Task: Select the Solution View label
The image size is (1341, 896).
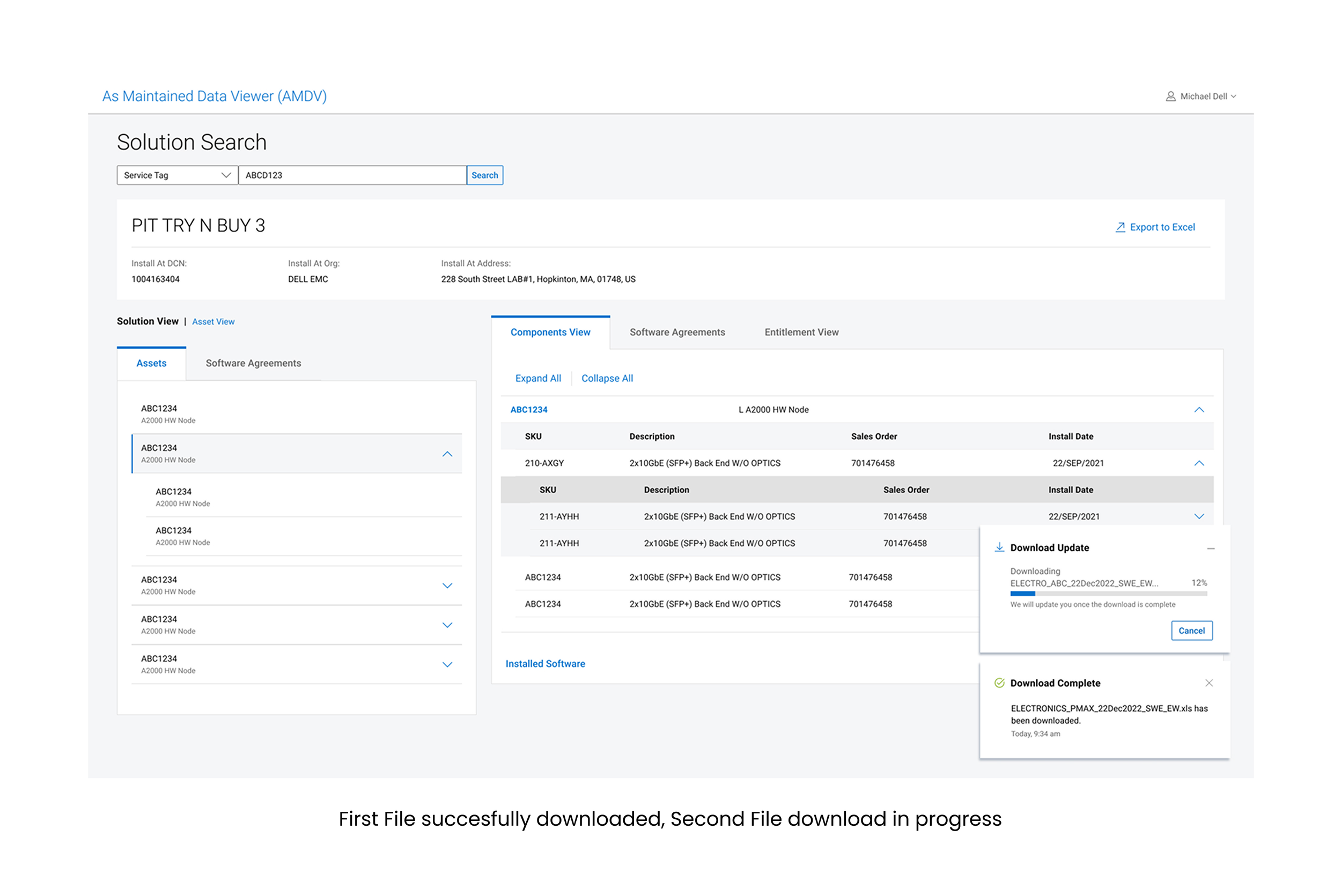Action: pyautogui.click(x=148, y=321)
